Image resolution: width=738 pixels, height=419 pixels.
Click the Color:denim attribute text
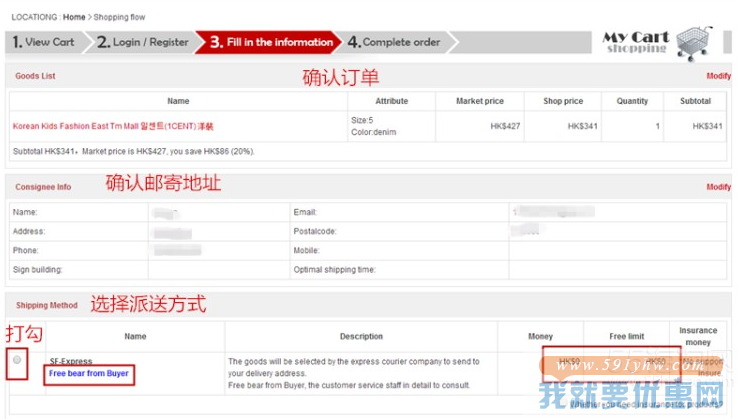tap(374, 132)
